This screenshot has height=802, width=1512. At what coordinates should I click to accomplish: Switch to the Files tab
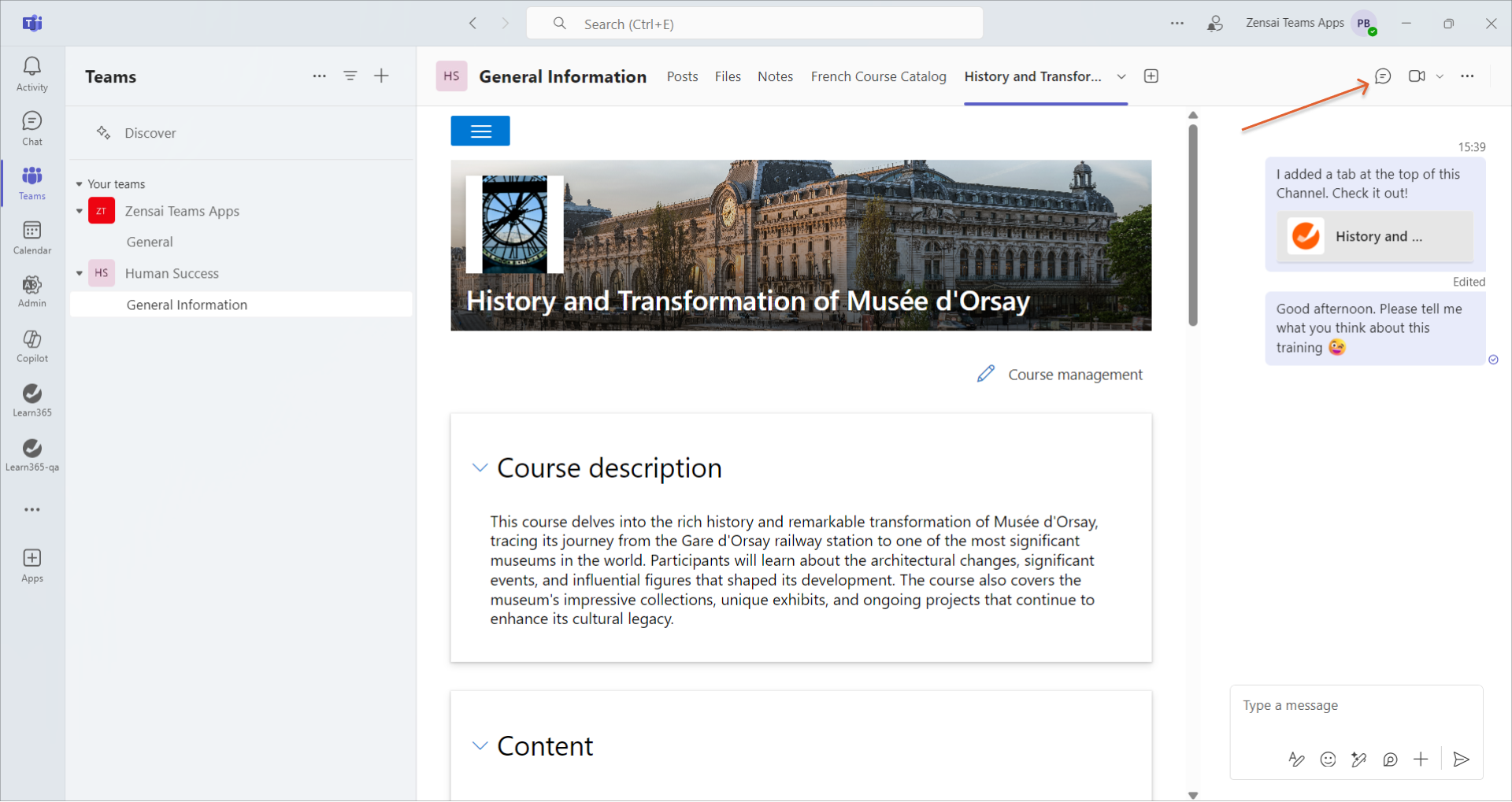727,76
